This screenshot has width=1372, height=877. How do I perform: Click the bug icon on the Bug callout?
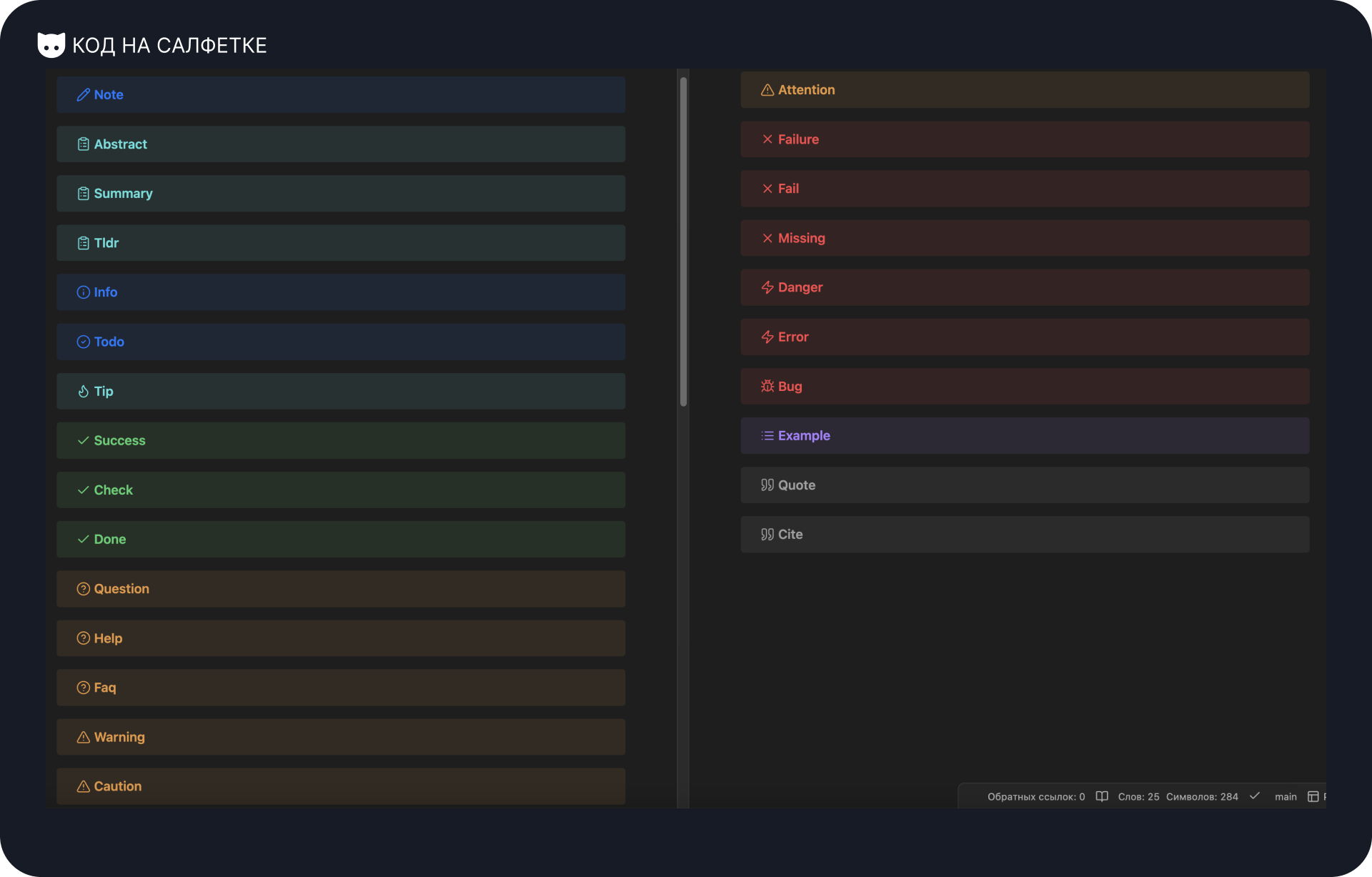click(767, 386)
